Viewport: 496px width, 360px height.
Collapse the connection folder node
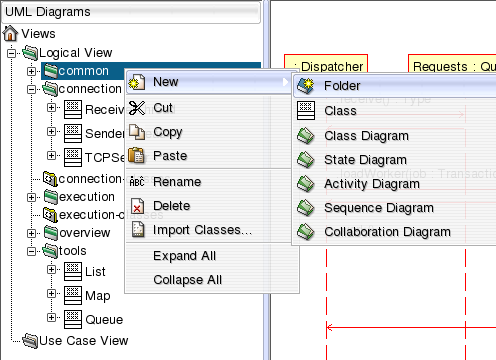click(31, 89)
